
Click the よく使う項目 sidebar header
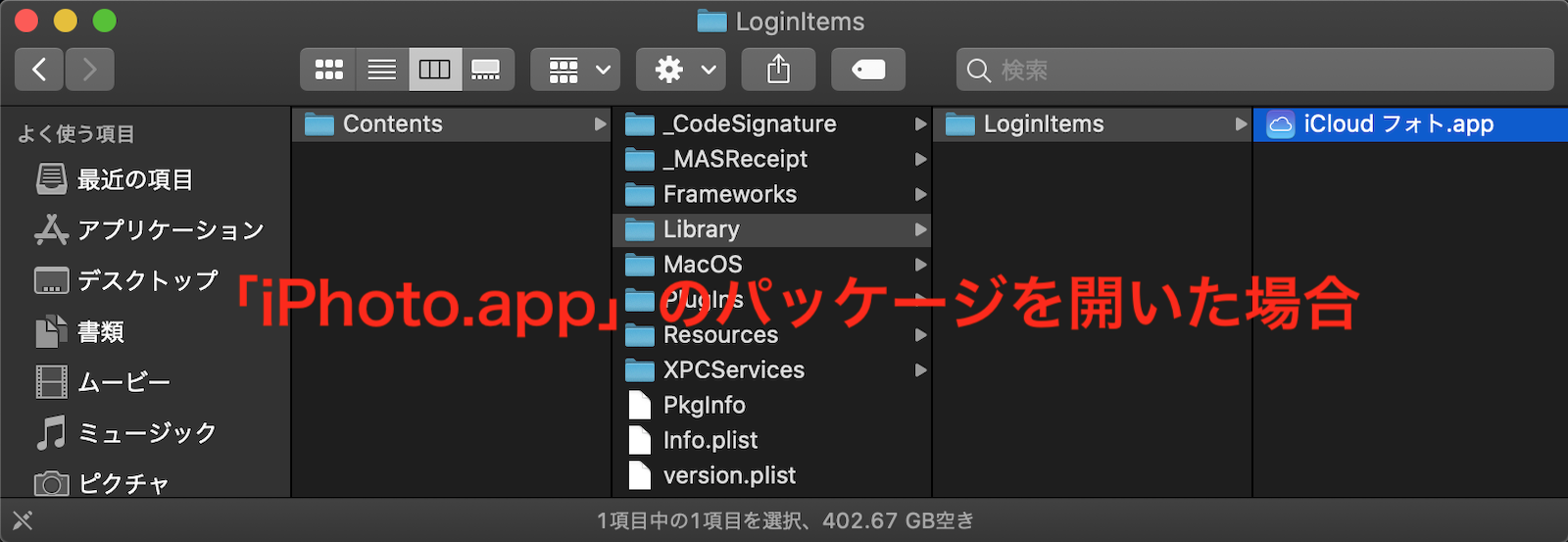[x=75, y=134]
